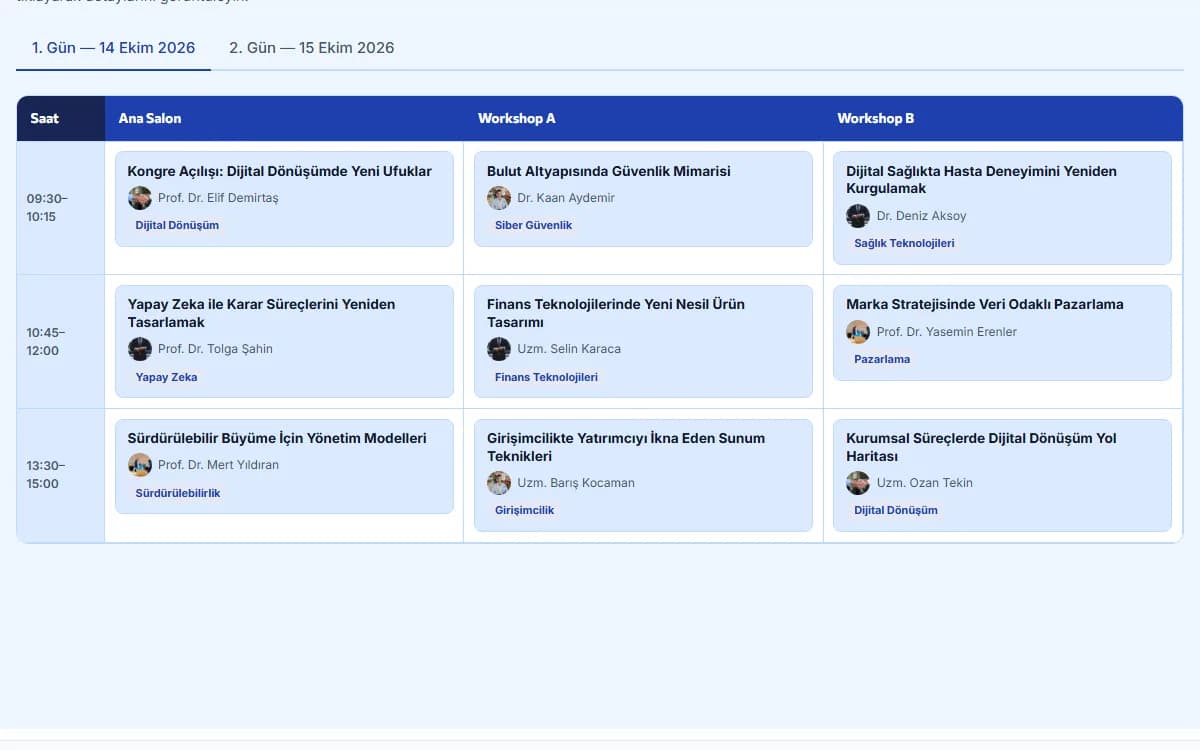The width and height of the screenshot is (1200, 750).
Task: Open Girişimcilikte Yatırımcıyı İkna Eden session
Action: click(x=643, y=475)
